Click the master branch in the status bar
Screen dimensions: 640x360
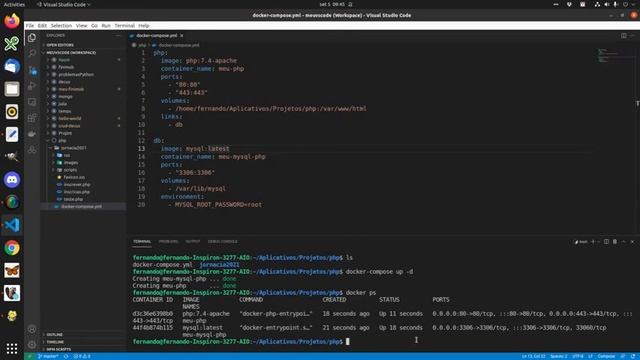(48, 356)
